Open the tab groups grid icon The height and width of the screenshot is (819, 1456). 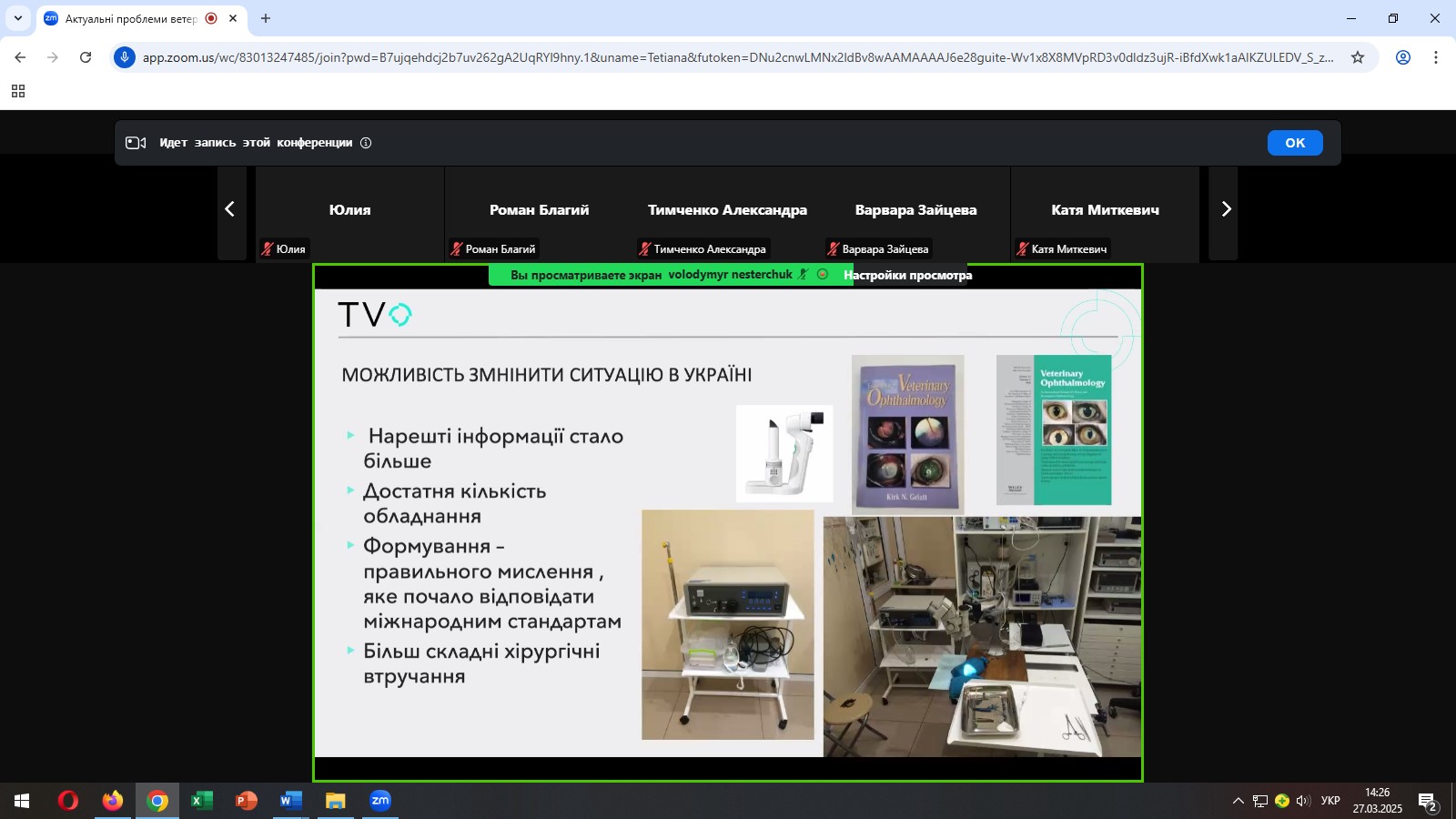18,91
